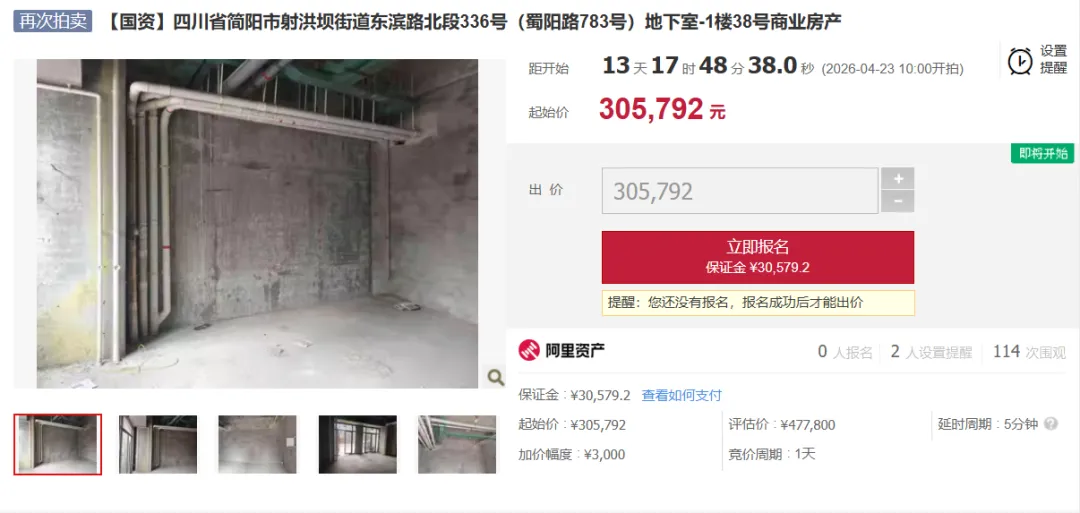Click the help icon beside 延时周期
Image resolution: width=1080 pixels, height=513 pixels.
1050,424
